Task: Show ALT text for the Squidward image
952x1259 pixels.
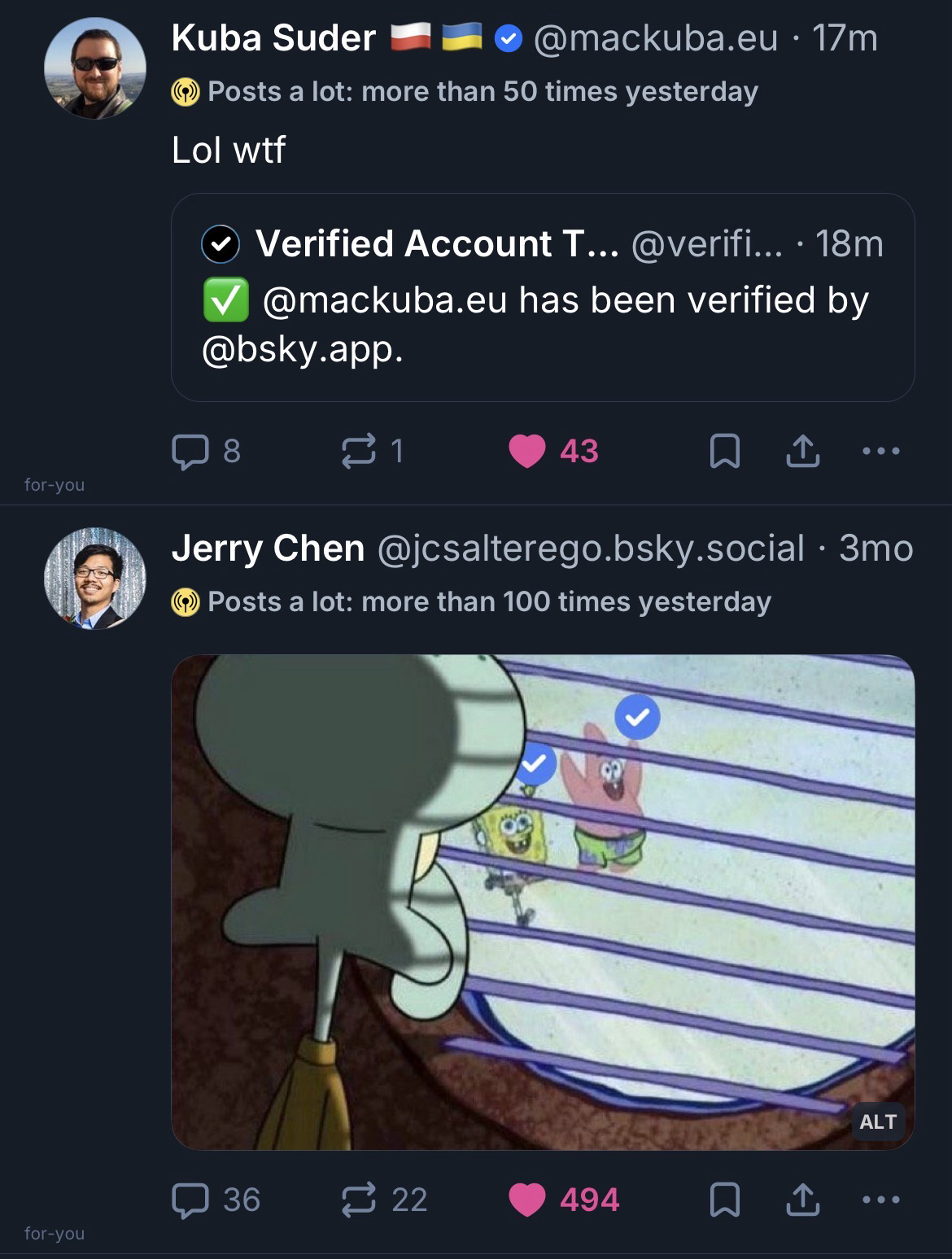Action: [878, 1121]
